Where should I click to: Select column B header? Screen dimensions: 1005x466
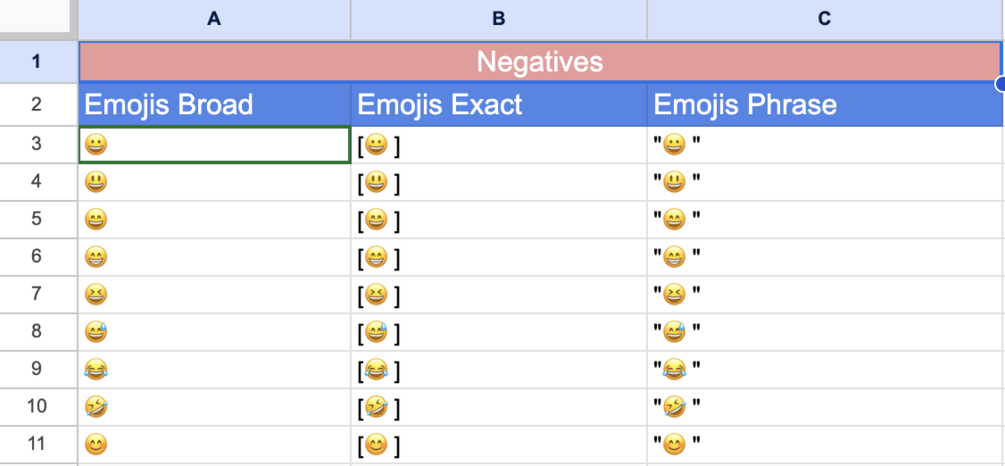498,18
